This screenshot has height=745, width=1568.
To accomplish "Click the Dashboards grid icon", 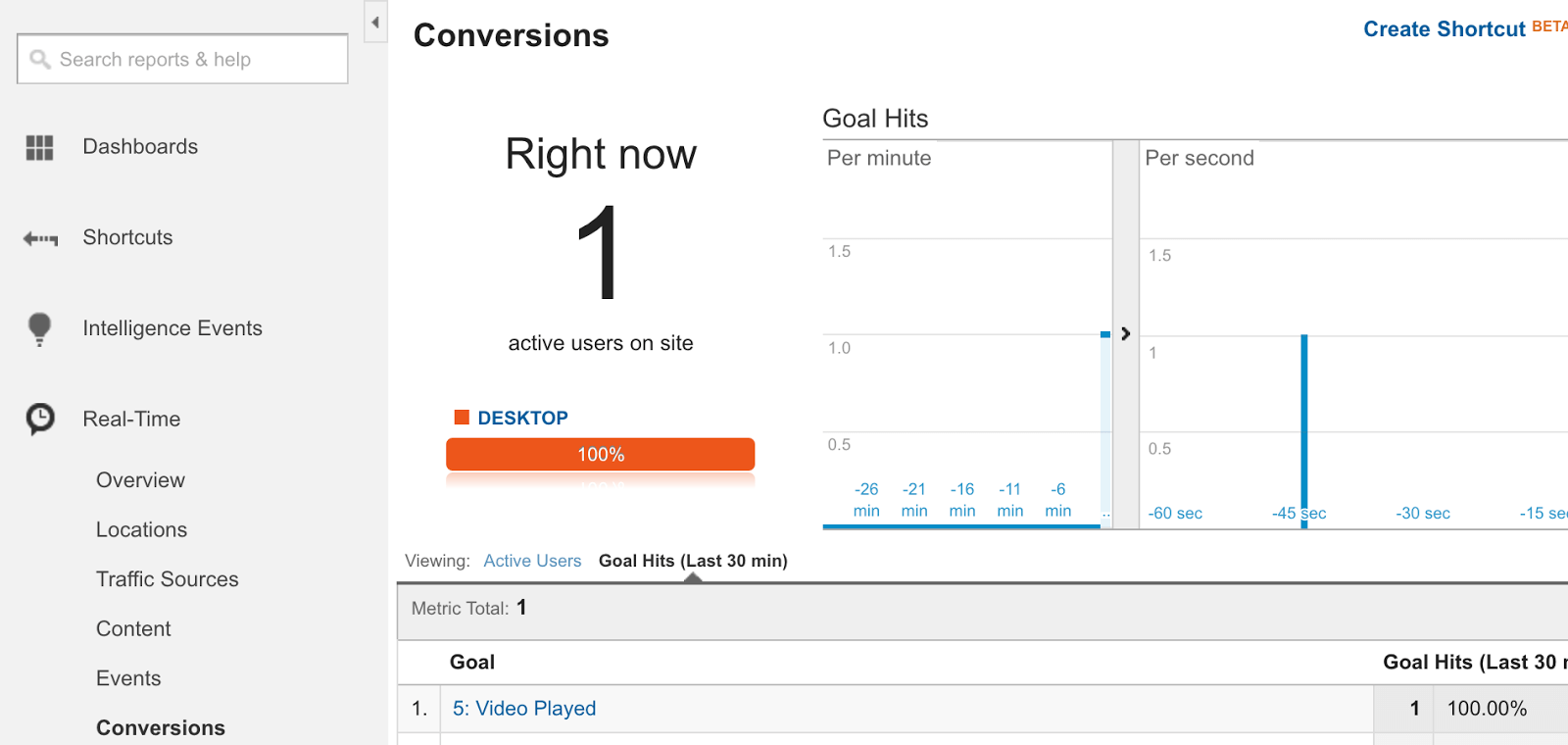I will (39, 148).
